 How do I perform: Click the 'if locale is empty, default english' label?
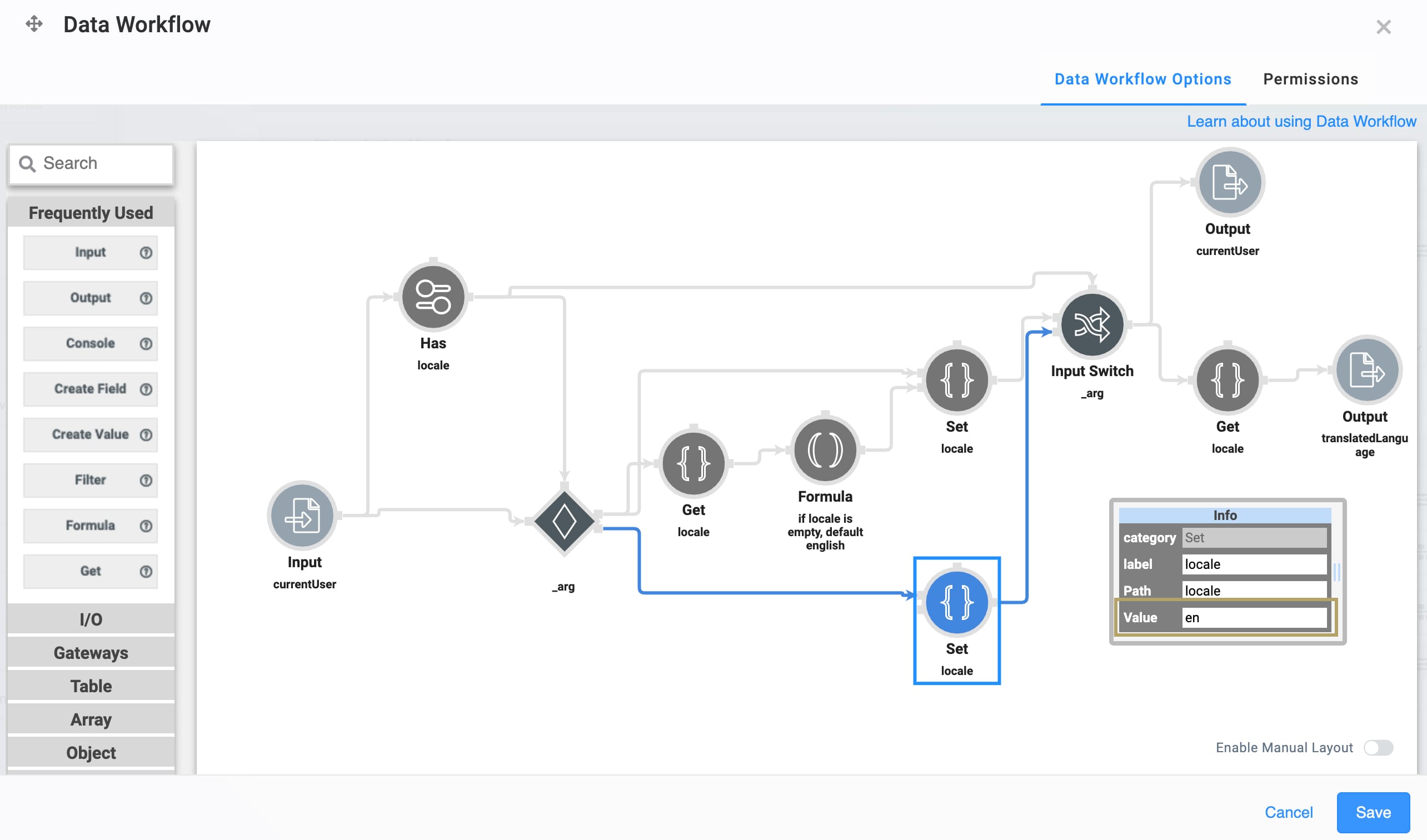click(825, 532)
